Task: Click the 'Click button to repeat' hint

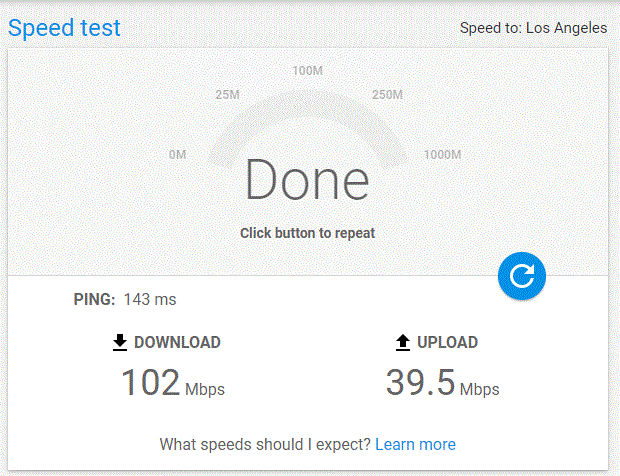Action: (x=307, y=233)
